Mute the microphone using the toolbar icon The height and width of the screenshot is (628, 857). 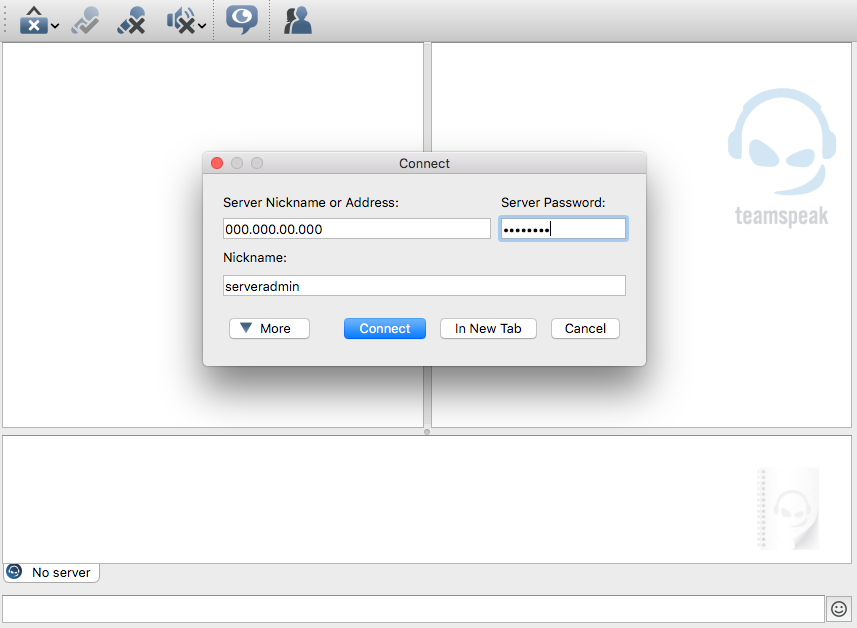click(x=131, y=20)
